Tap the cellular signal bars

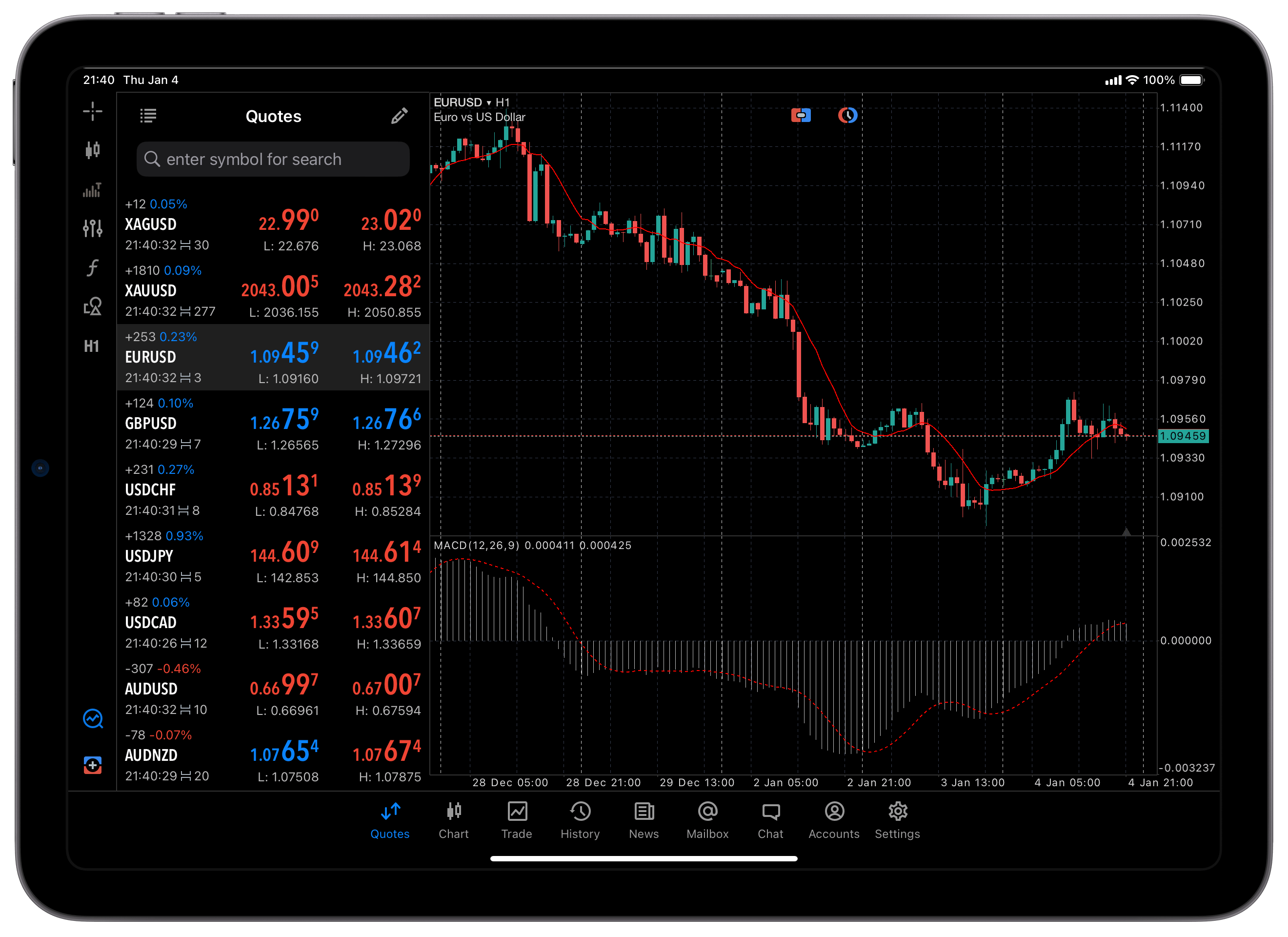pyautogui.click(x=1113, y=80)
